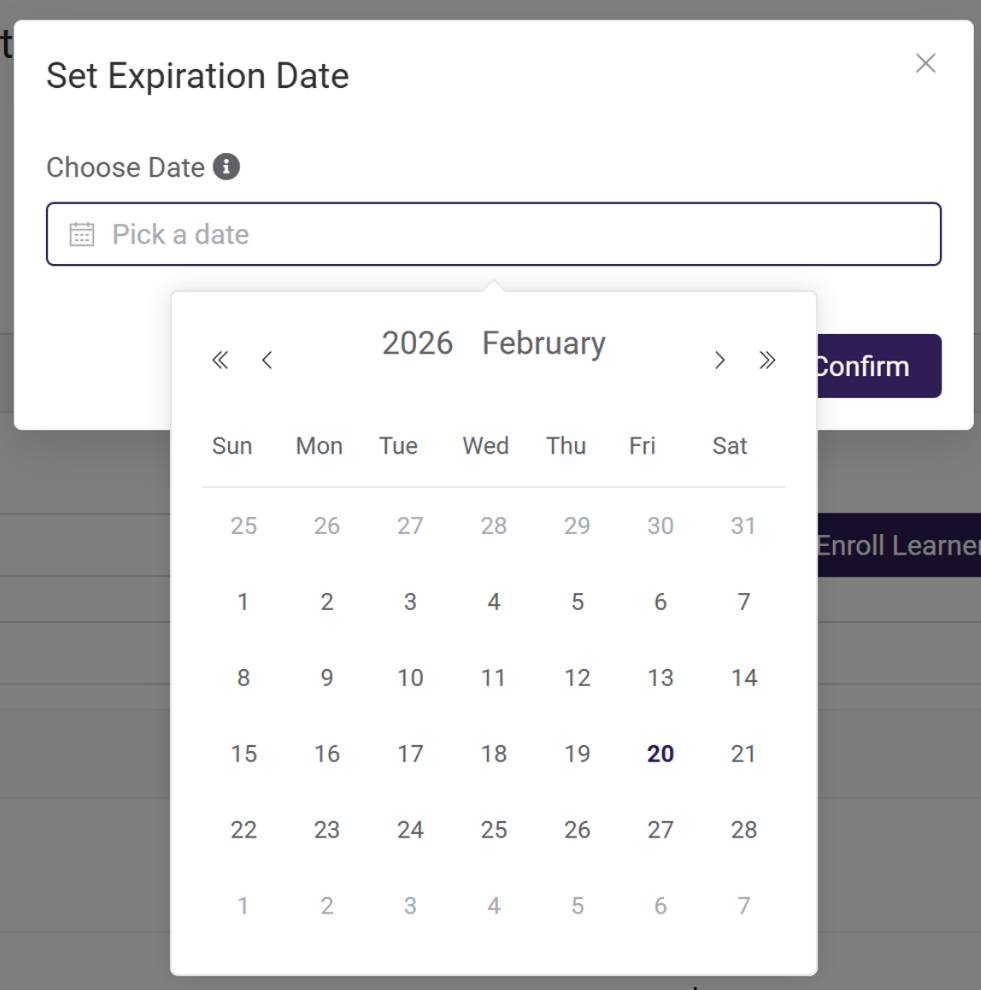
Task: Close the Set Expiration Date dialog
Action: pyautogui.click(x=926, y=64)
